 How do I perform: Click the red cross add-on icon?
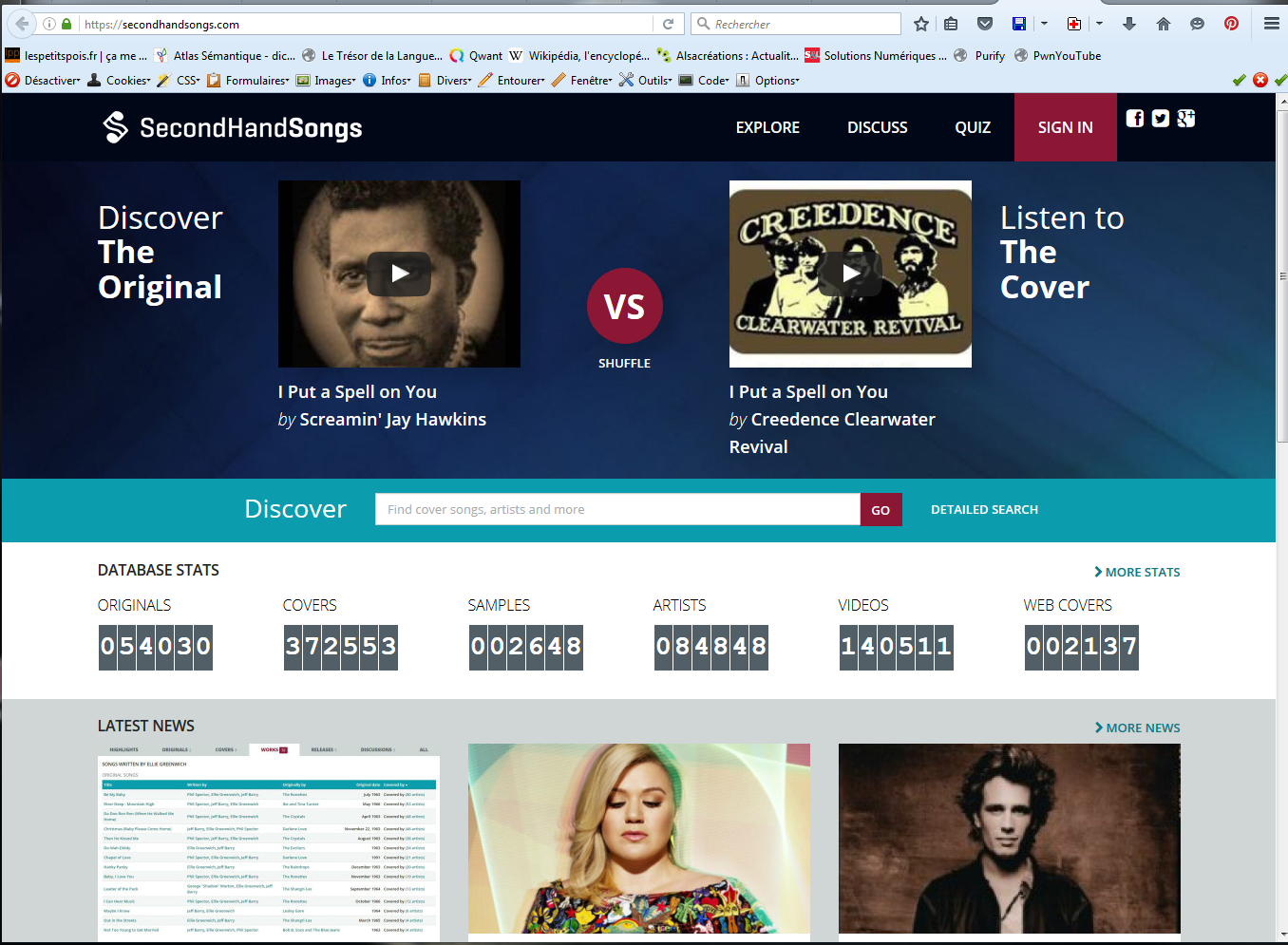tap(1074, 24)
